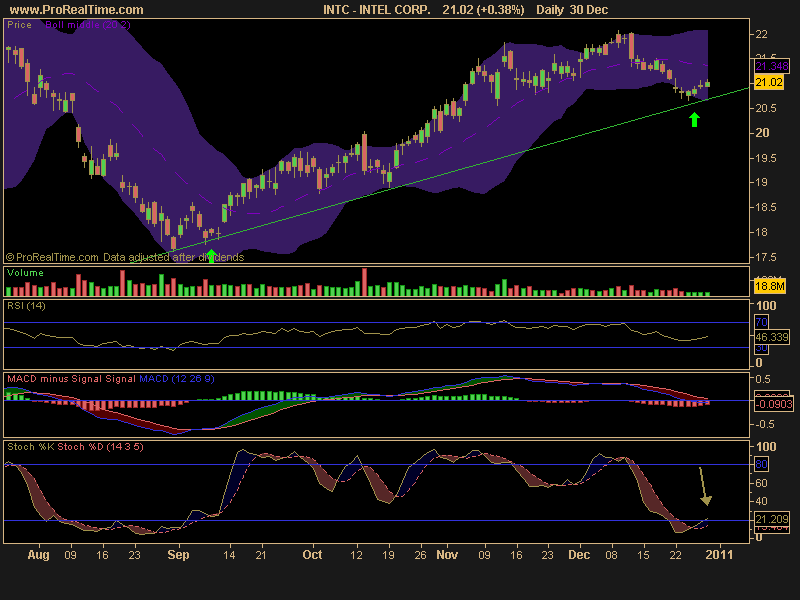Click the Sep date axis label
The height and width of the screenshot is (600, 800).
pyautogui.click(x=178, y=555)
